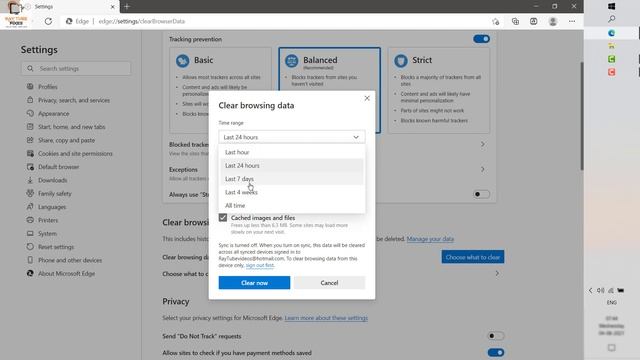The width and height of the screenshot is (640, 360).
Task: Open the favorites star icon in the toolbar
Action: (496, 21)
